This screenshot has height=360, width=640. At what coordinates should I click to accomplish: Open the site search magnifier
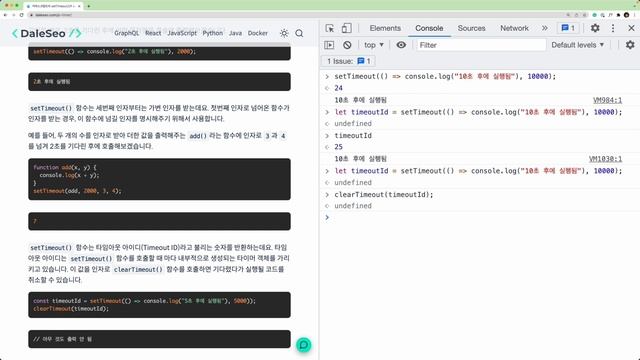pyautogui.click(x=299, y=33)
